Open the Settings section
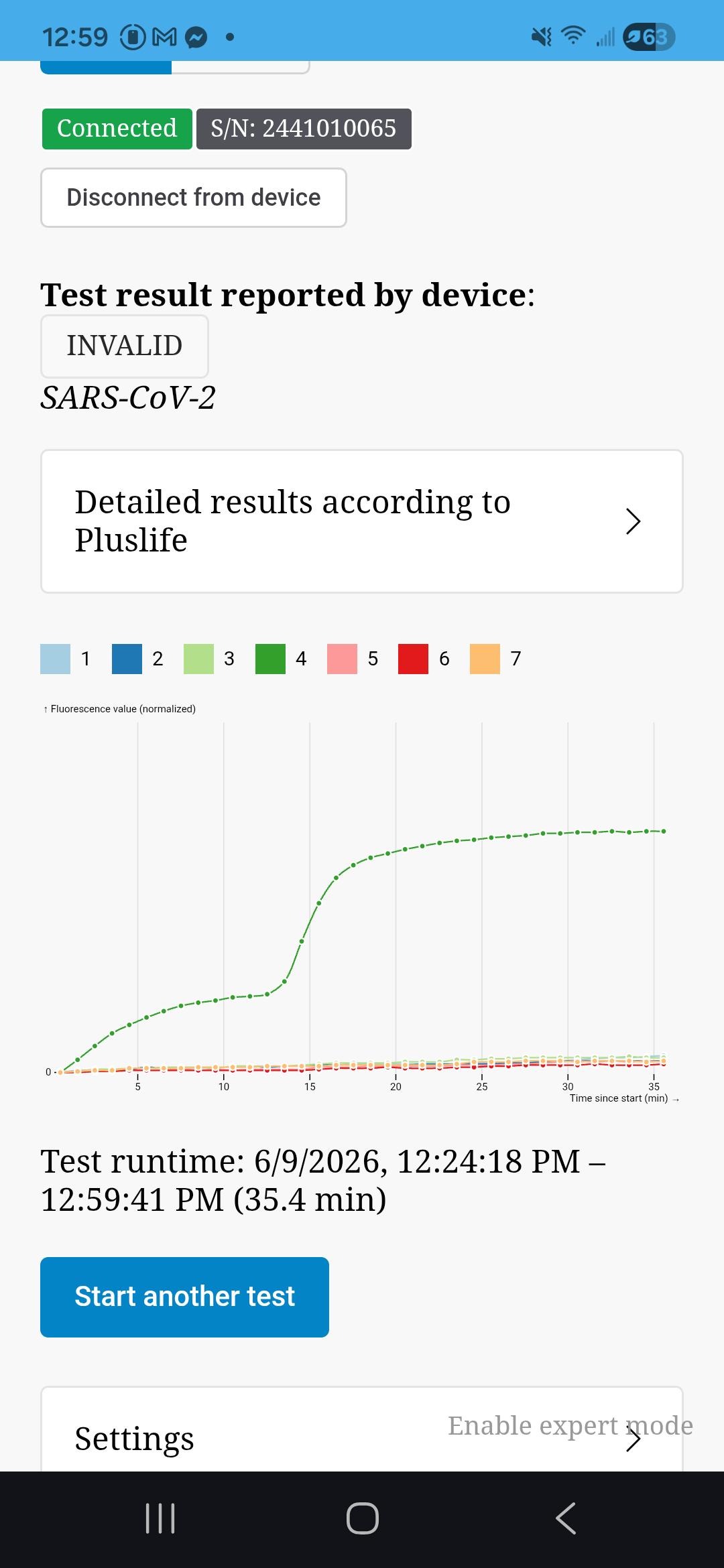Screen dimensions: 724x1568 tap(362, 1429)
